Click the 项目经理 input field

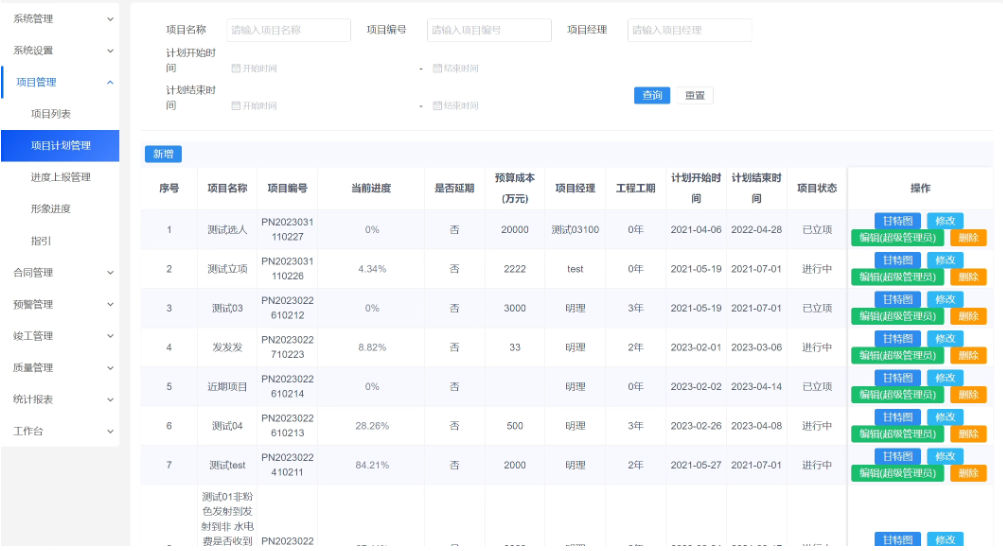click(x=690, y=30)
